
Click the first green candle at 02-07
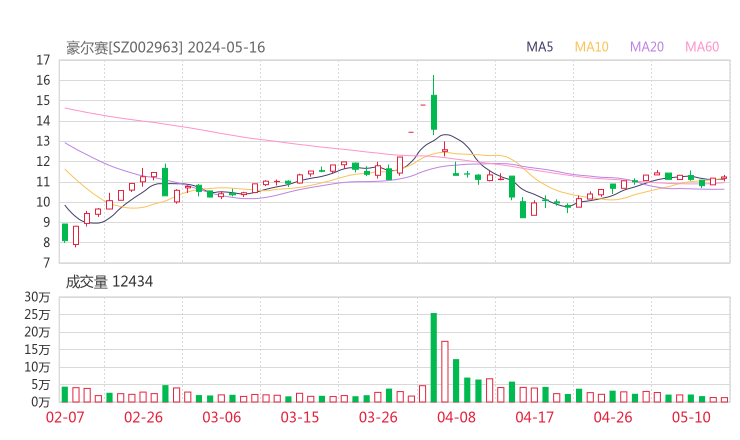pos(65,233)
